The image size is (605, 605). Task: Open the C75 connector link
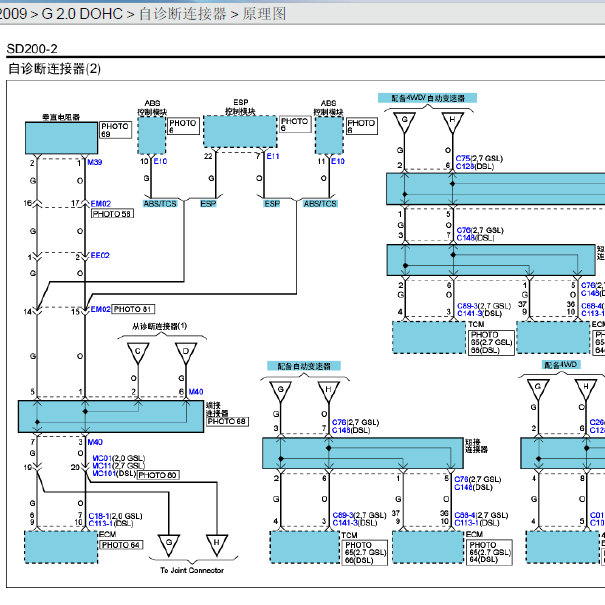pyautogui.click(x=463, y=159)
